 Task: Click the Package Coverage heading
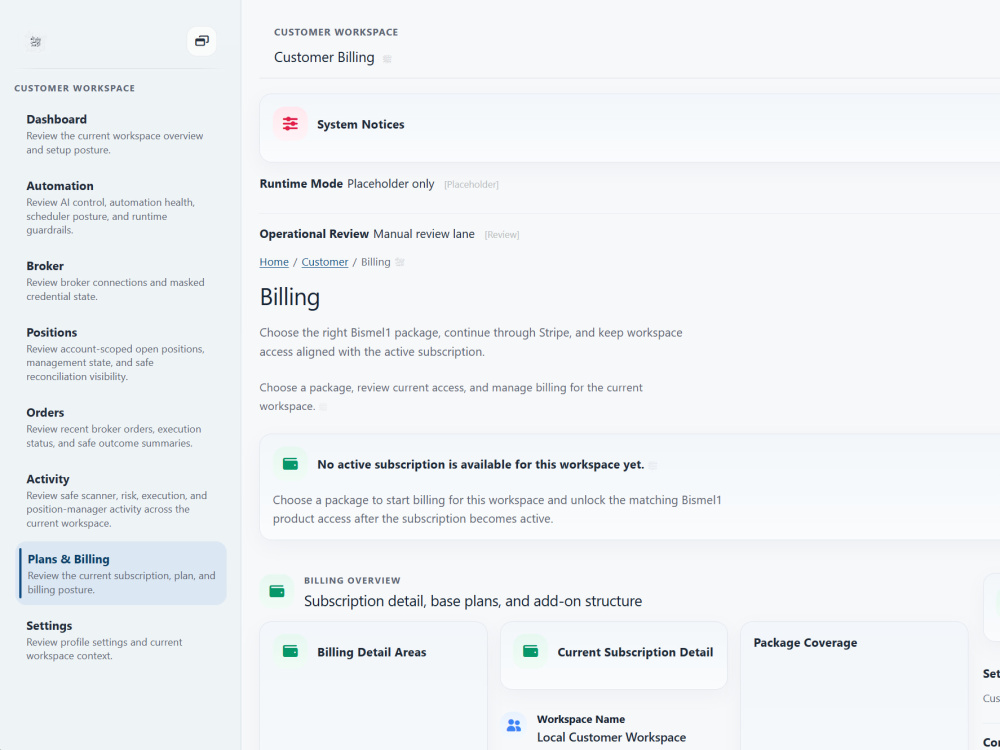805,642
